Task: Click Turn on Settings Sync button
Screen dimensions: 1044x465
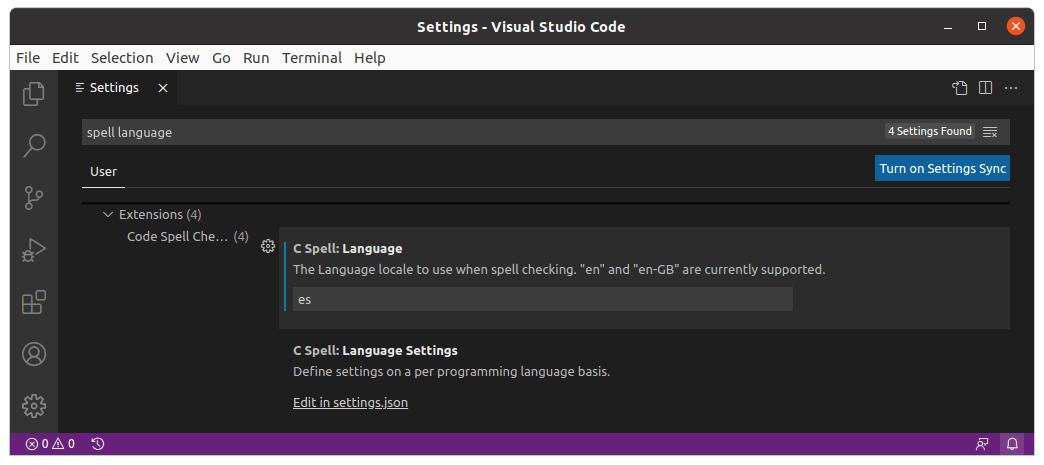Action: pos(942,168)
